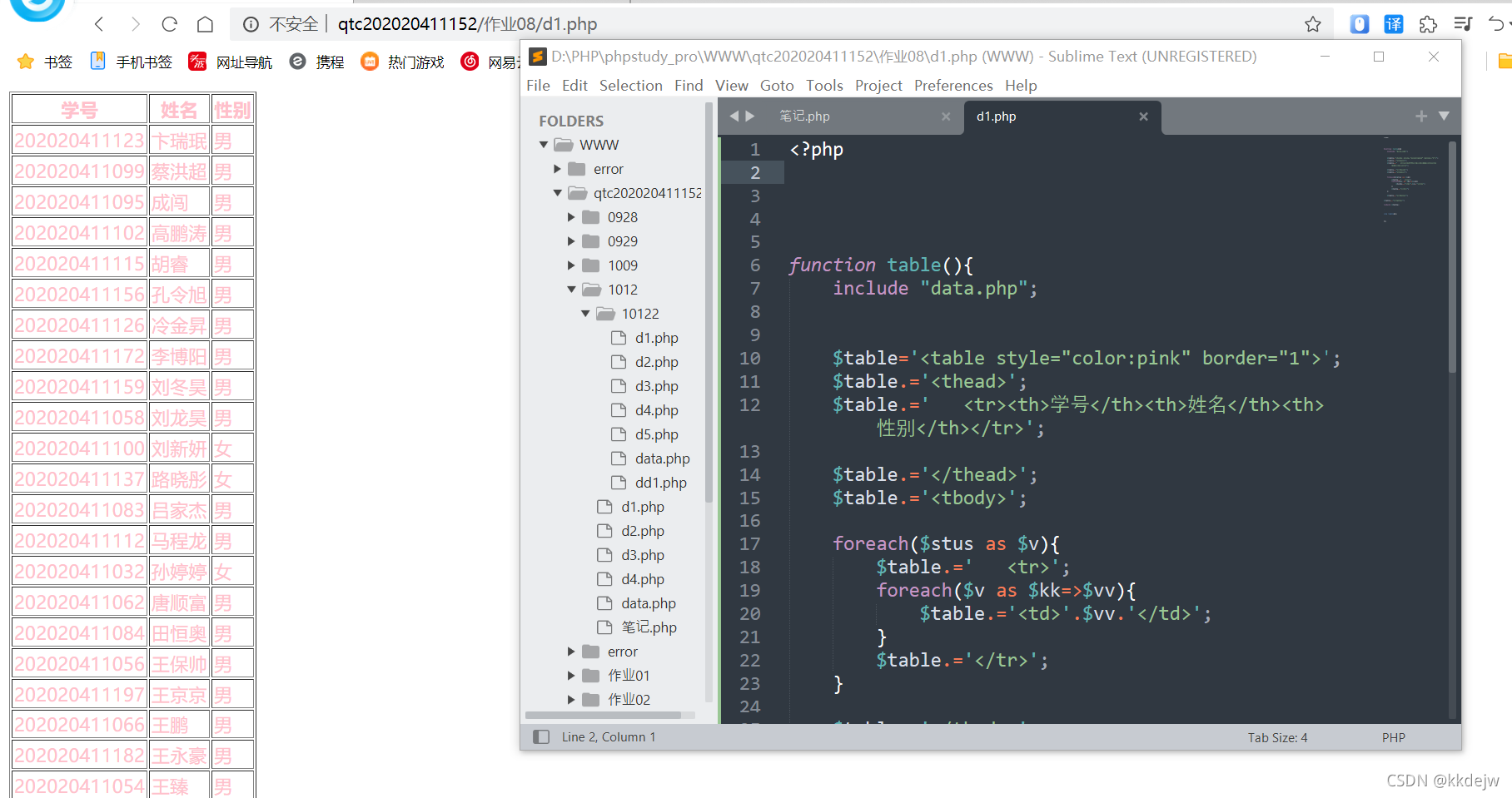1512x798 pixels.
Task: Select the d1.php editor tab
Action: tap(997, 116)
